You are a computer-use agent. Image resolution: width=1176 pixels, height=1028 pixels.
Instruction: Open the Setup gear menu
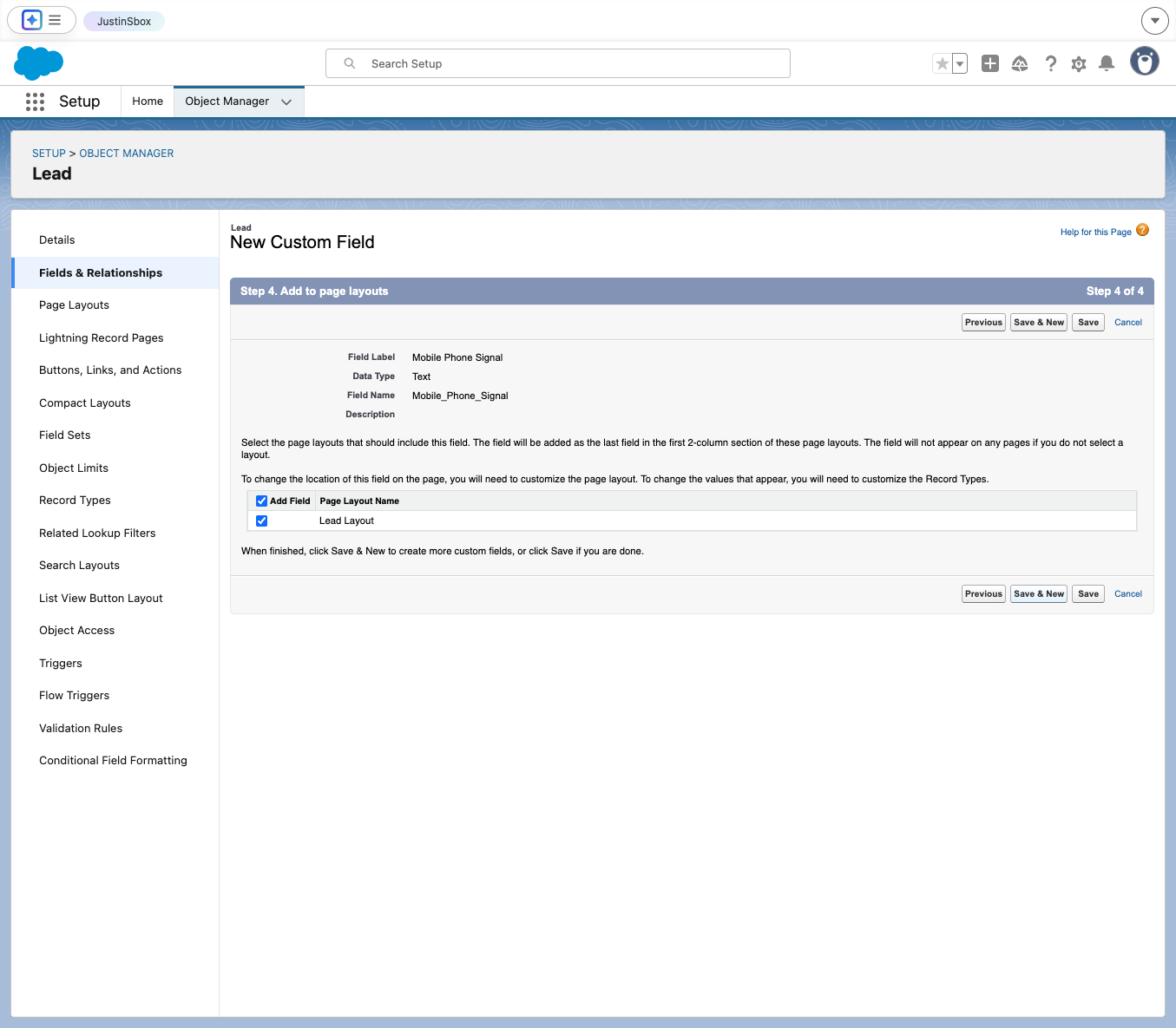[1079, 63]
